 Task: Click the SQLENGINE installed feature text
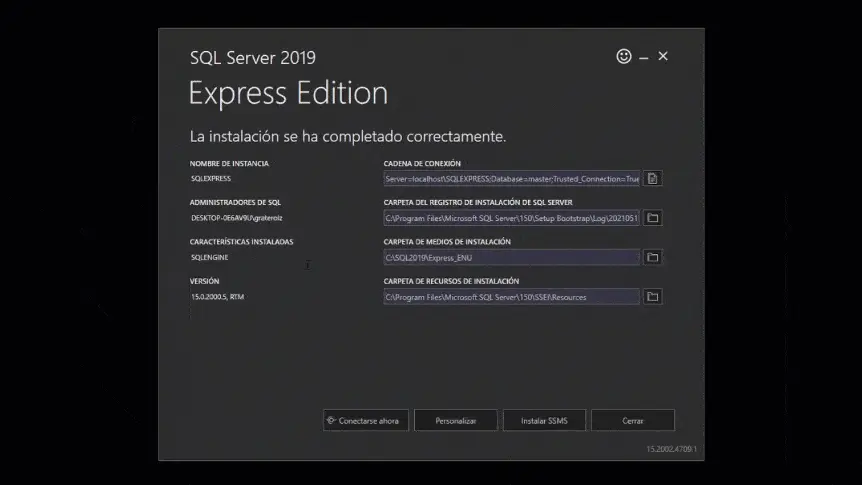210,257
